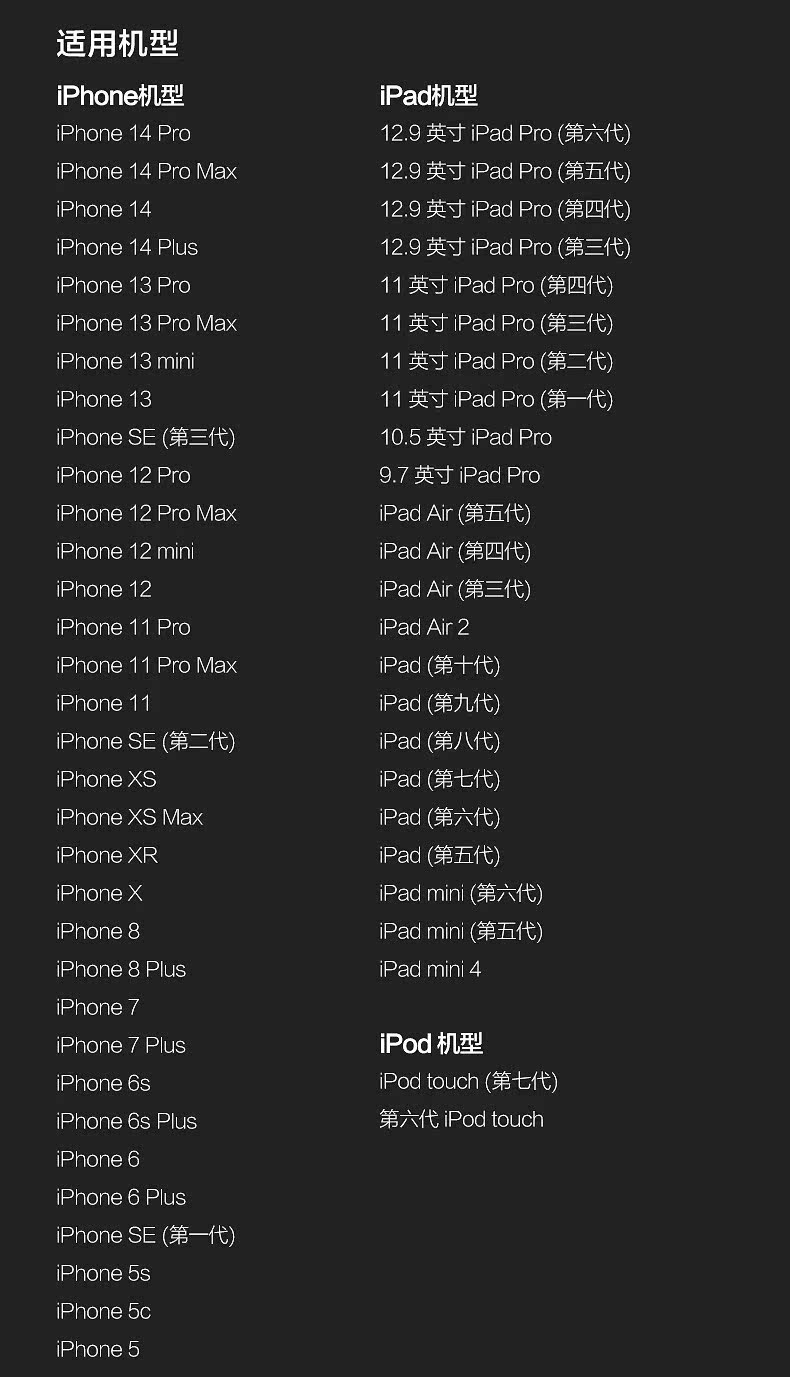Select iPhone 5c model
Image resolution: width=790 pixels, height=1377 pixels.
[103, 1312]
